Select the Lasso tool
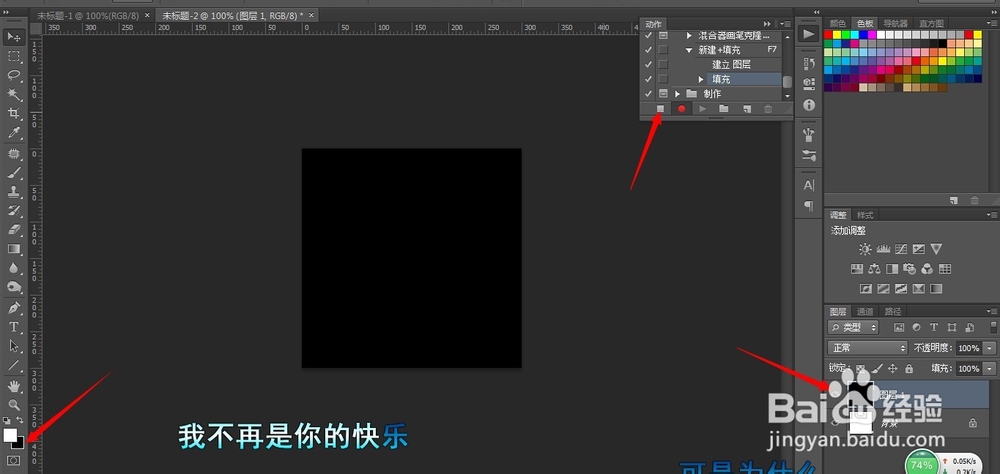Image resolution: width=1000 pixels, height=474 pixels. 13,75
